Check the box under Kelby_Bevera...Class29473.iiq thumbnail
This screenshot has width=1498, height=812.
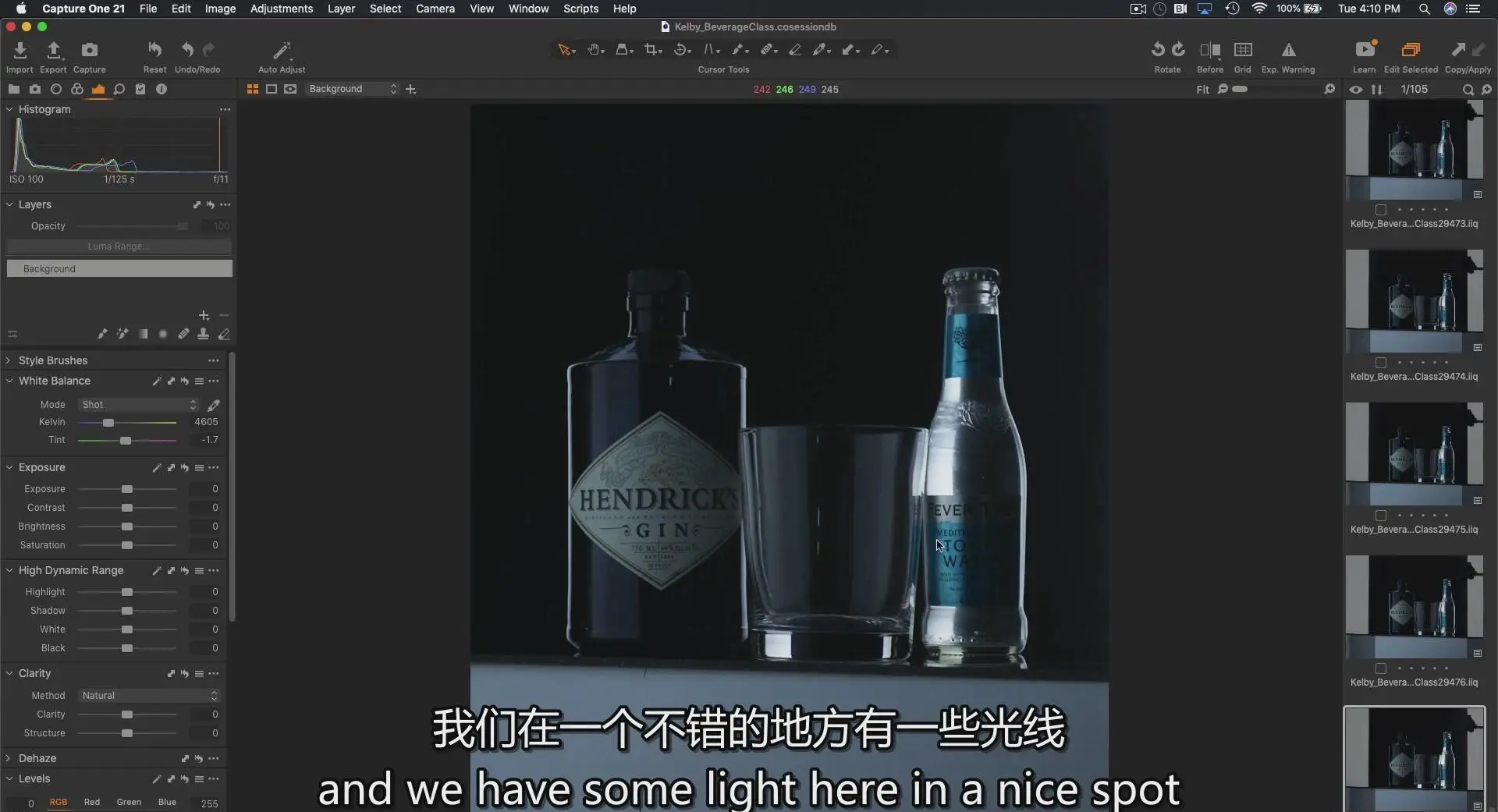coord(1381,210)
